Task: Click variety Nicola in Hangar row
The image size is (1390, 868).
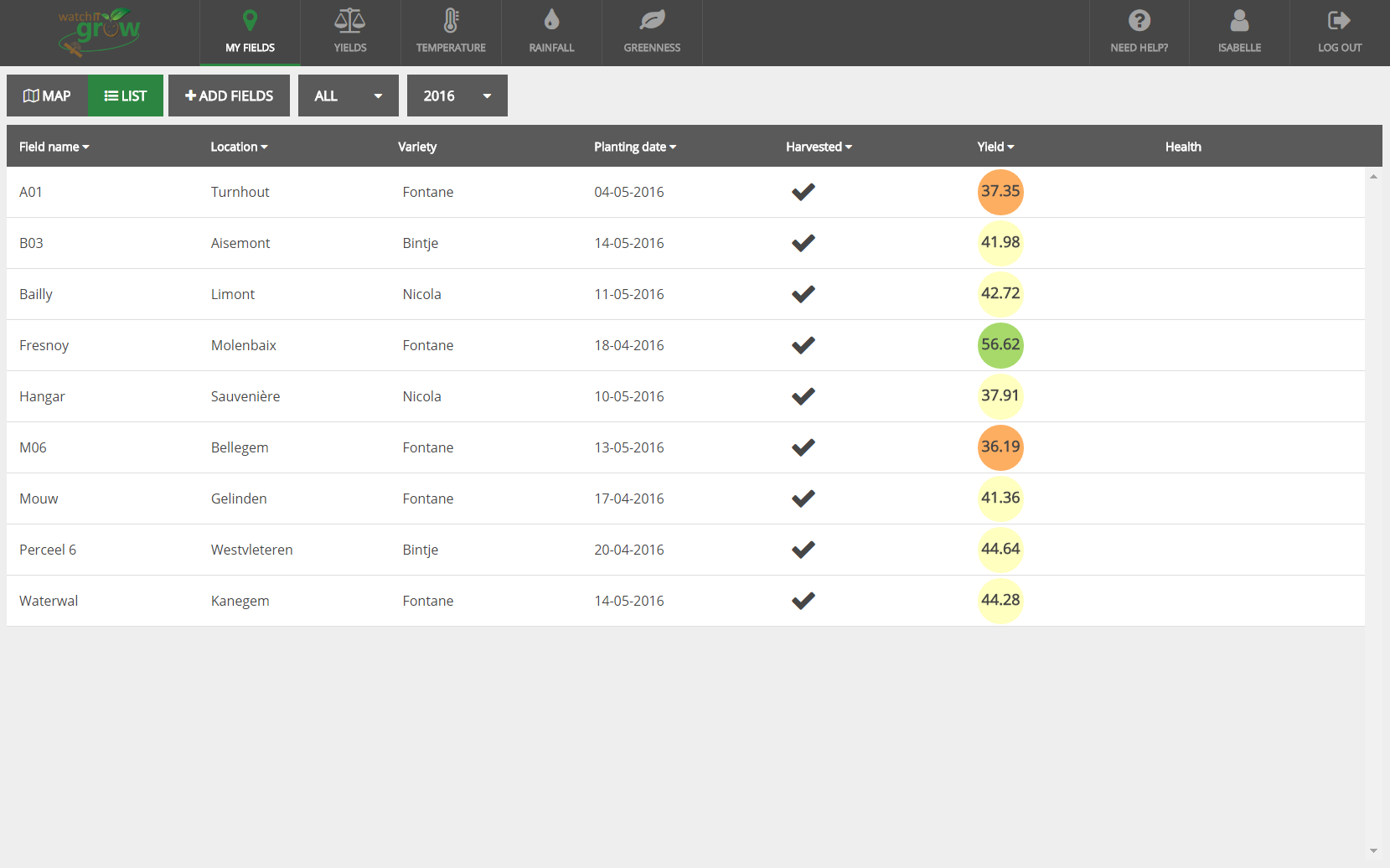Action: click(x=421, y=396)
